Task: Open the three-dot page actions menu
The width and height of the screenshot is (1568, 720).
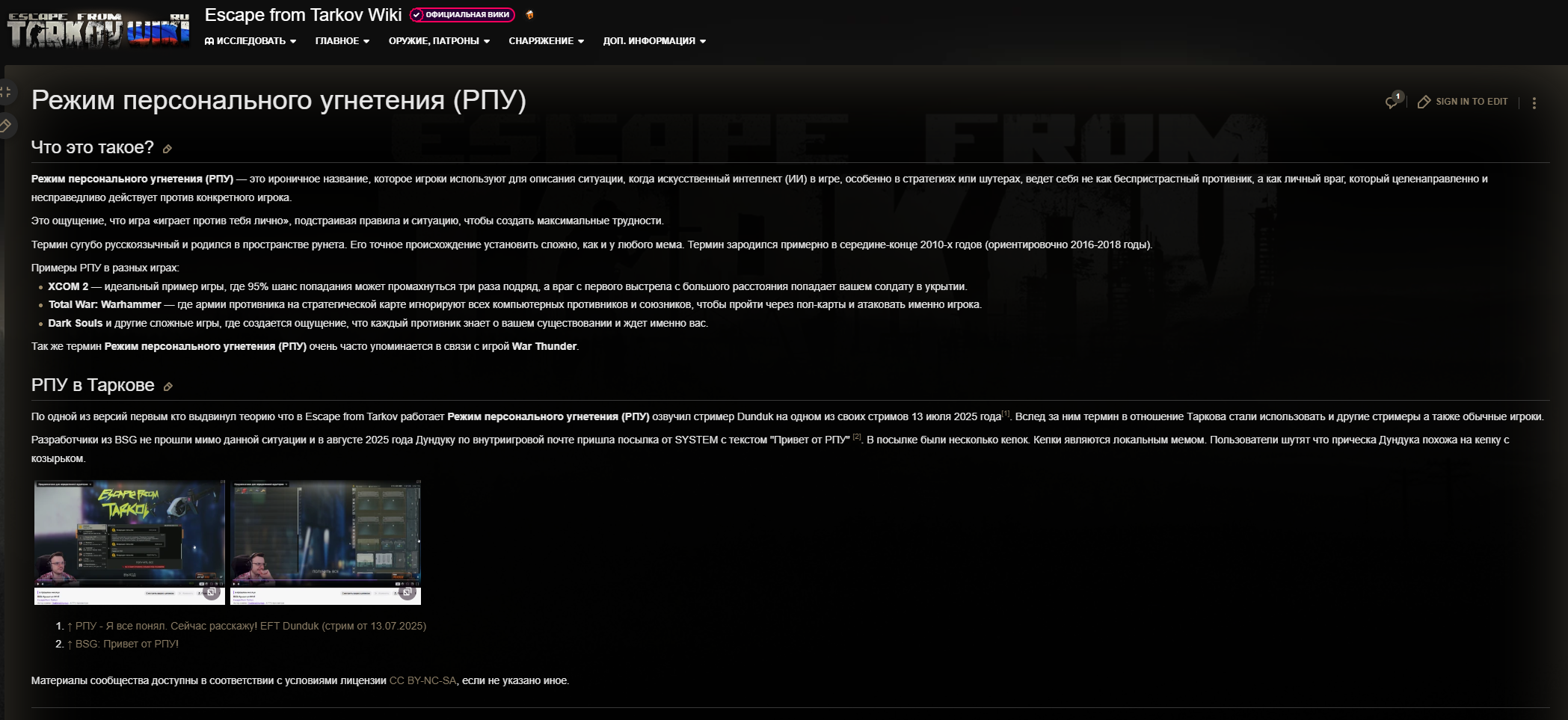Action: [x=1534, y=102]
